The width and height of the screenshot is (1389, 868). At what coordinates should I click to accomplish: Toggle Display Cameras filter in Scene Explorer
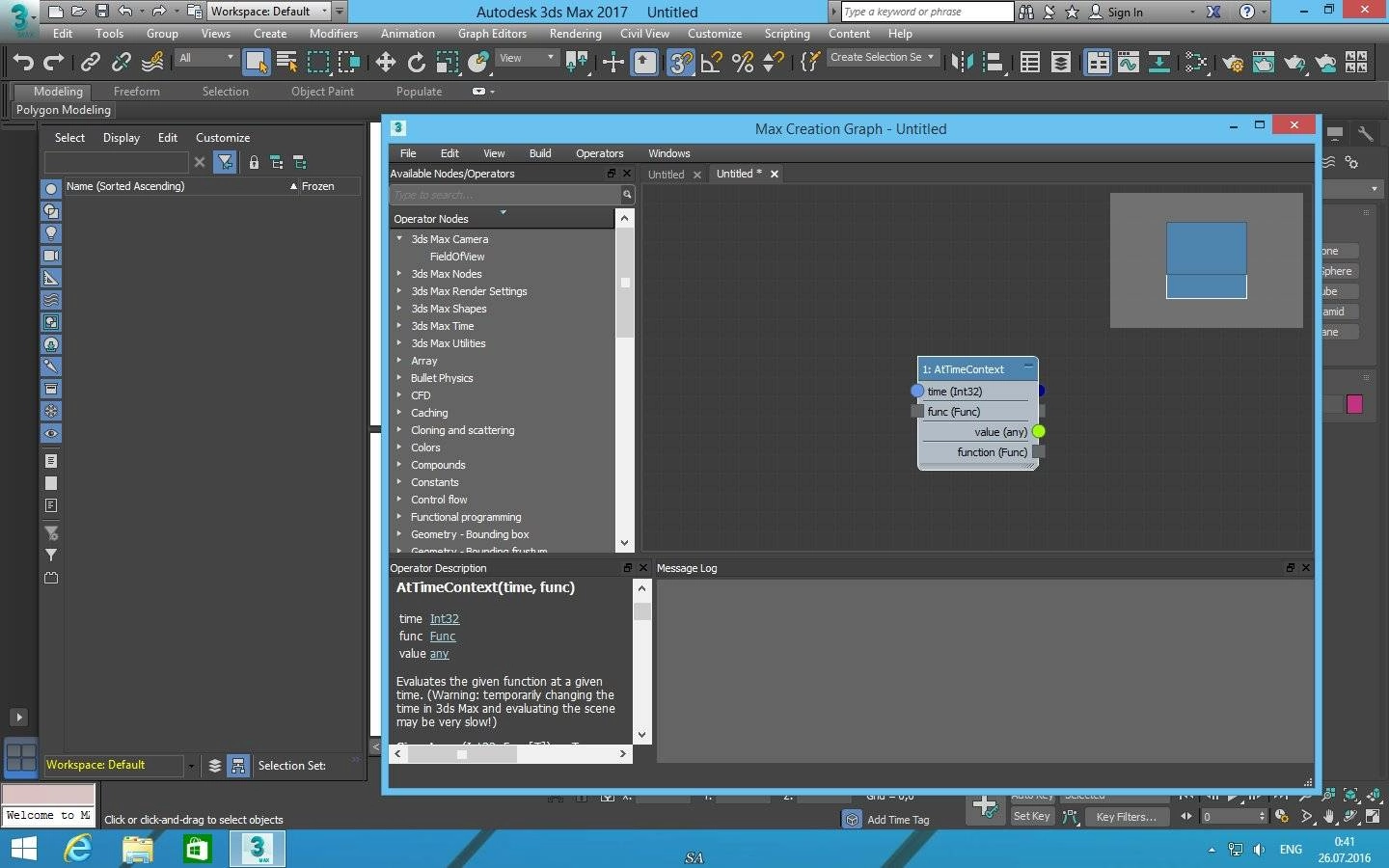(51, 256)
